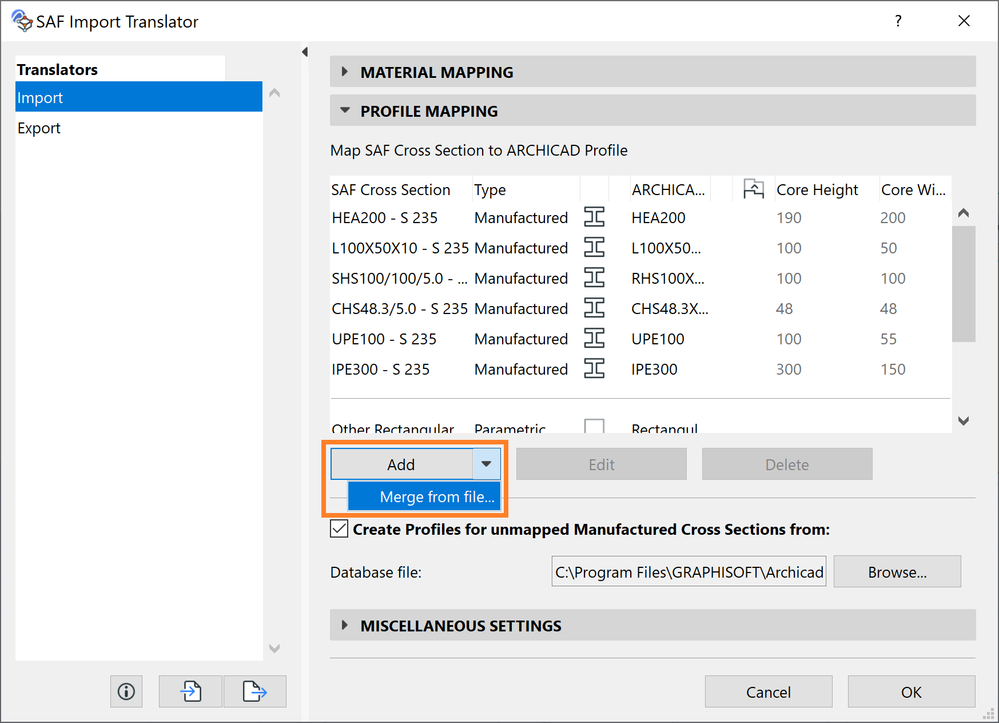Select the L100X50X10 - S 235 row
The image size is (999, 723).
coord(640,247)
